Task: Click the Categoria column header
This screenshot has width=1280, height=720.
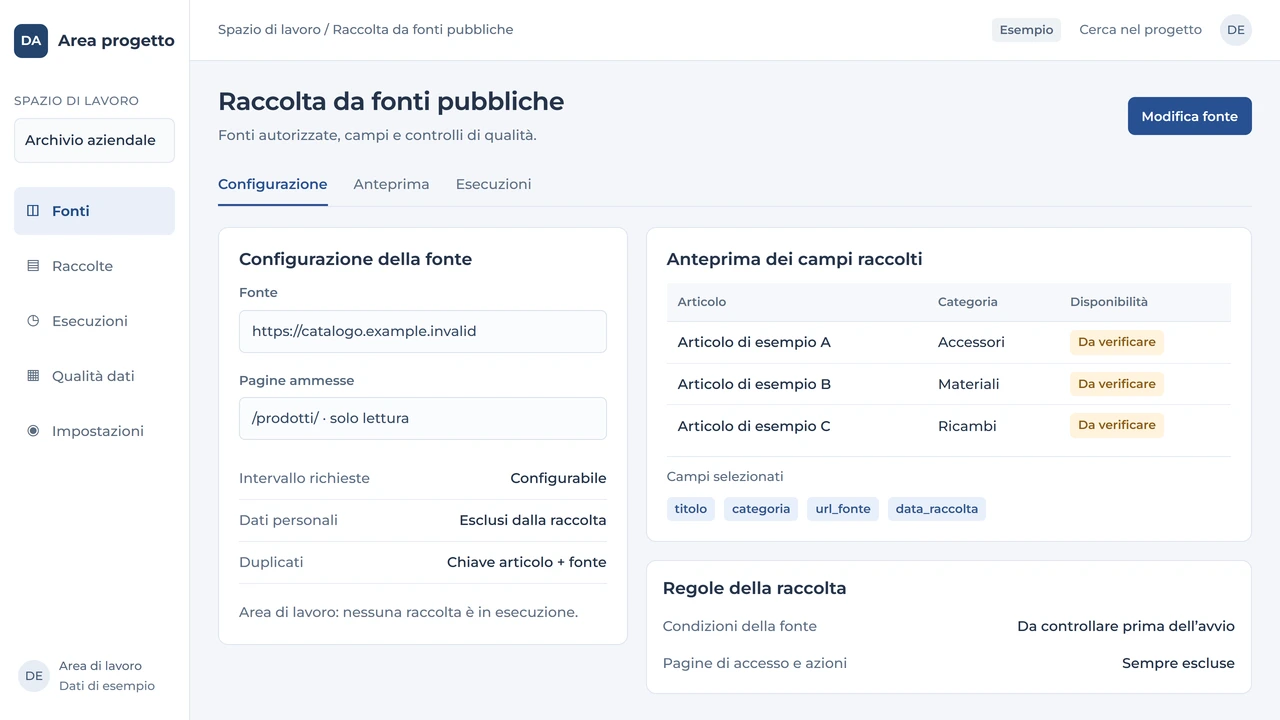Action: click(968, 302)
